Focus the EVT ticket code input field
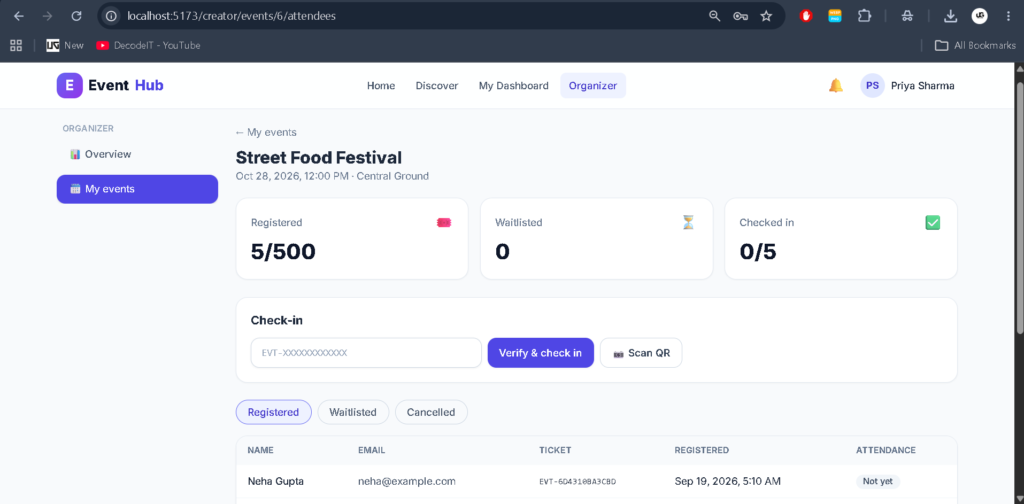The width and height of the screenshot is (1024, 504). click(366, 353)
